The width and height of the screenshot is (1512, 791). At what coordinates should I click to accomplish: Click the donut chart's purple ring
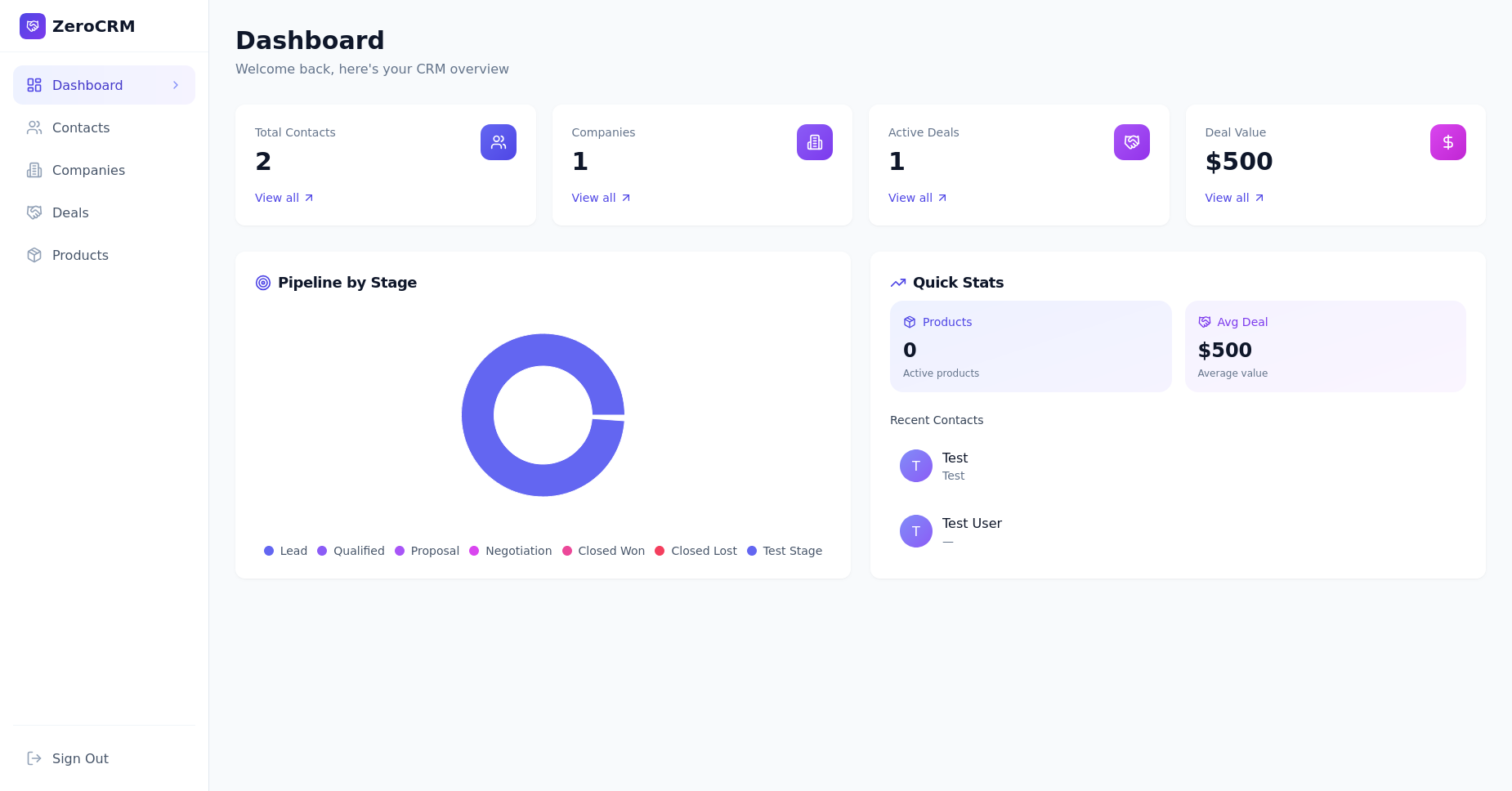click(x=478, y=415)
